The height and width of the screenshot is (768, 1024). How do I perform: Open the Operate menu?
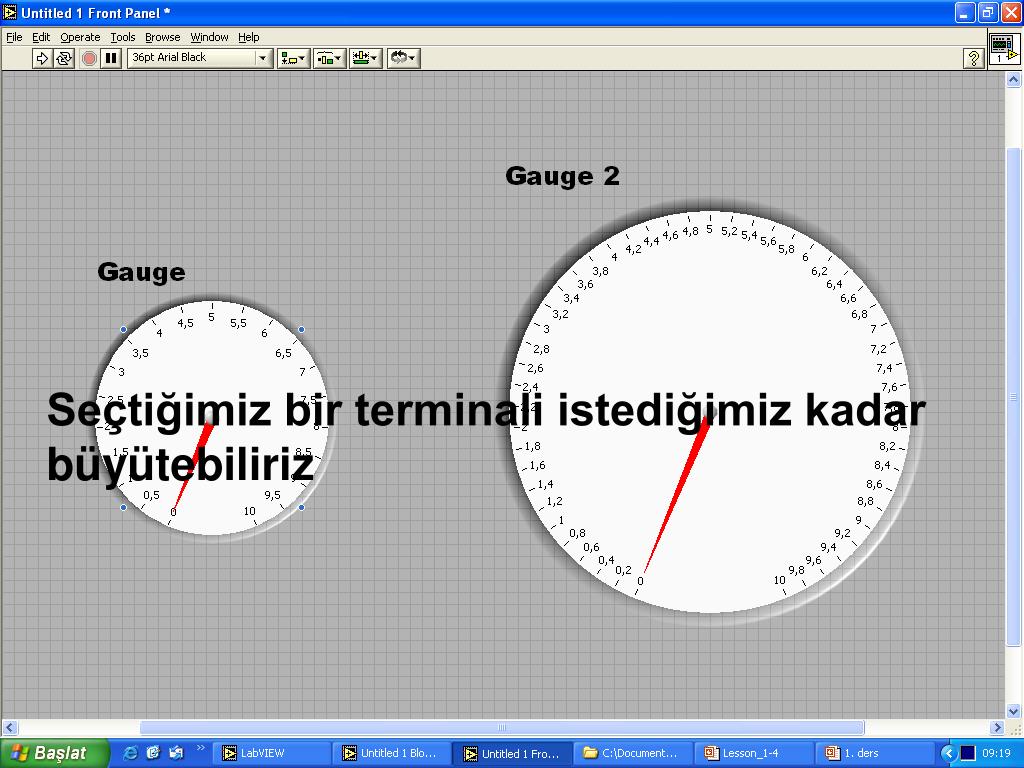(80, 37)
